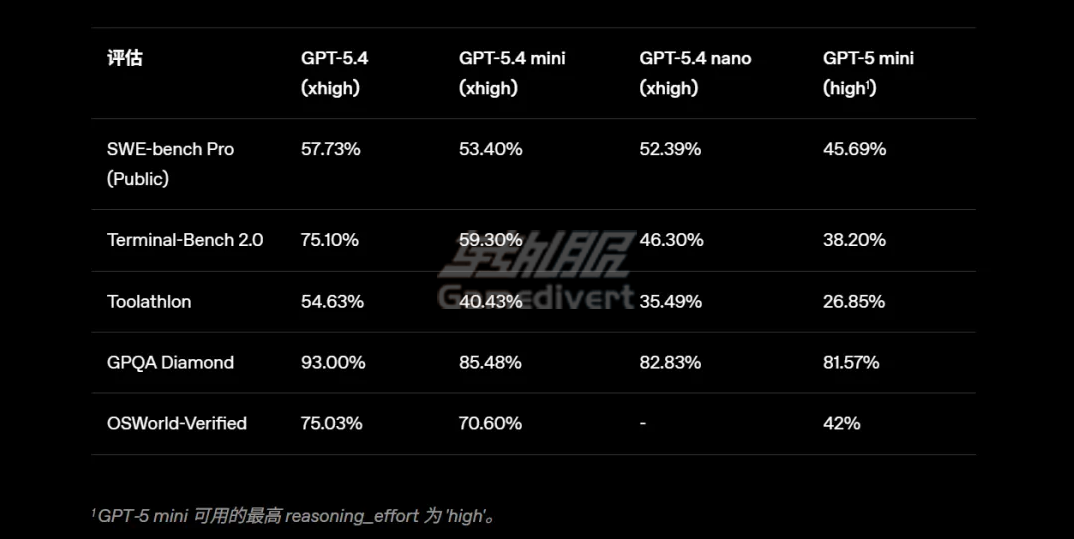
Task: Click the Toolathlon row label
Action: coord(149,301)
